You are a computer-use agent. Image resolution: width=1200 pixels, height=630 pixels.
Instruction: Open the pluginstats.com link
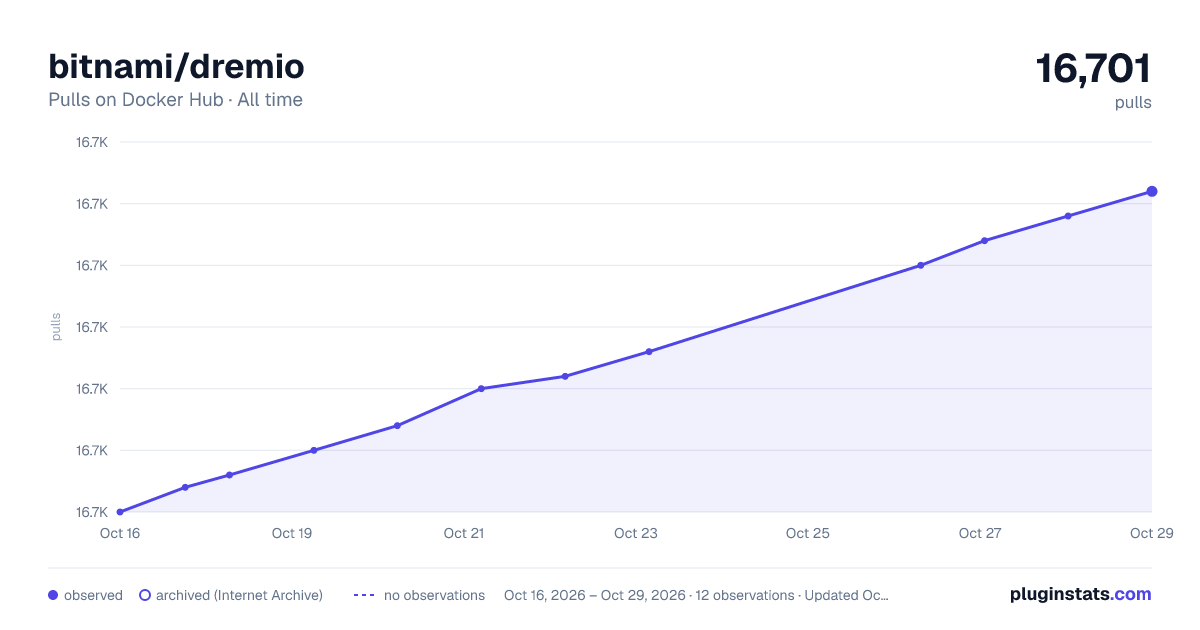(x=1080, y=594)
